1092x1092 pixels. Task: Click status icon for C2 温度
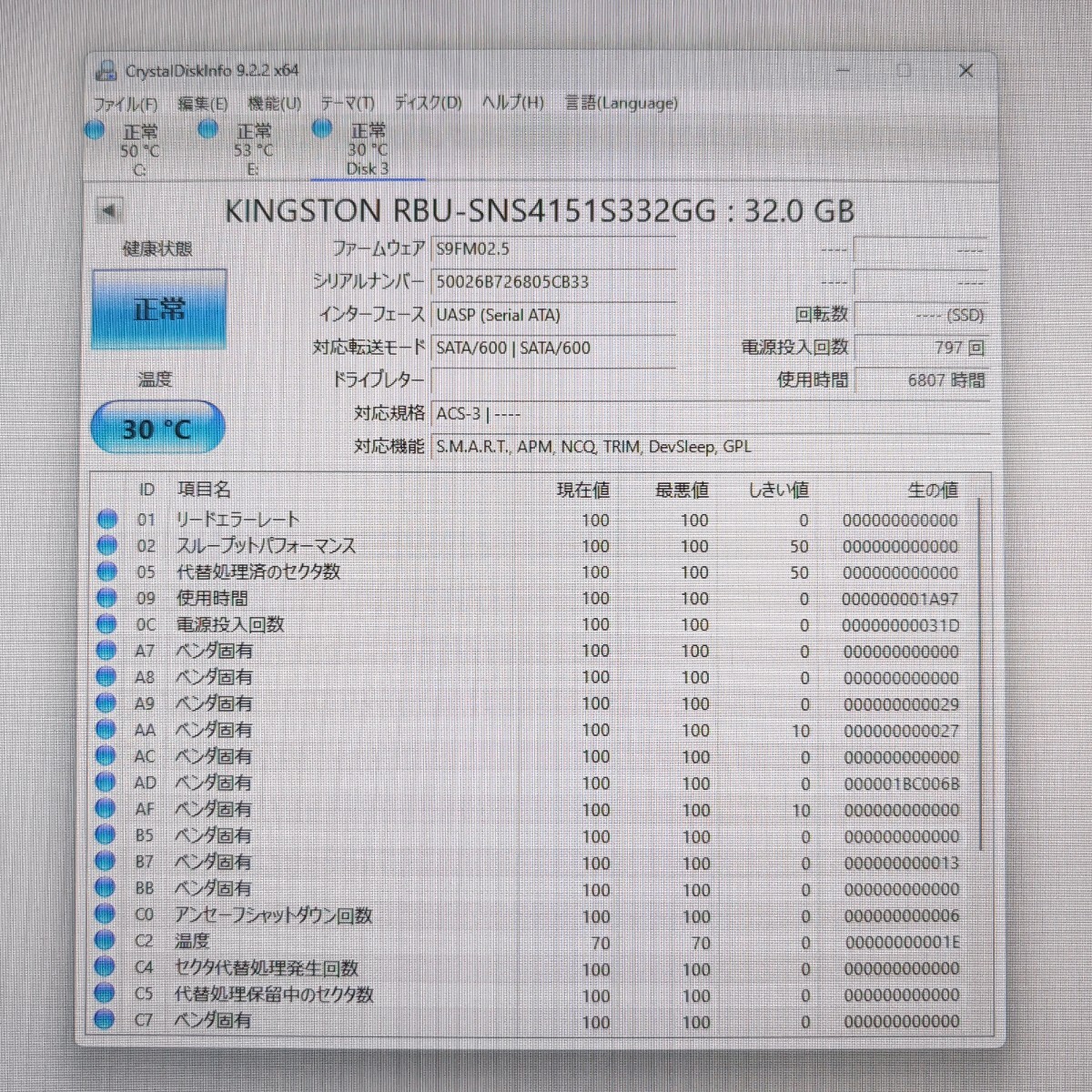point(106,941)
